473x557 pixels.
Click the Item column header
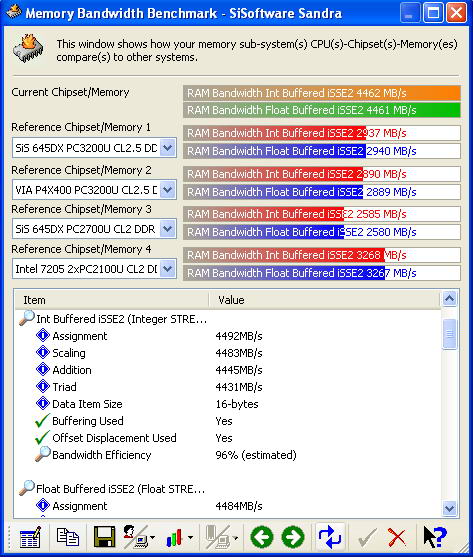coord(112,300)
